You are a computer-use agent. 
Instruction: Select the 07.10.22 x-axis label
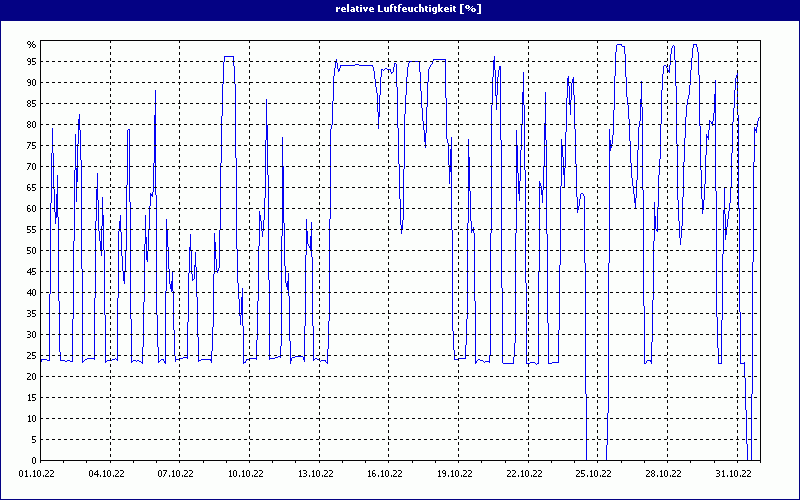click(x=176, y=474)
